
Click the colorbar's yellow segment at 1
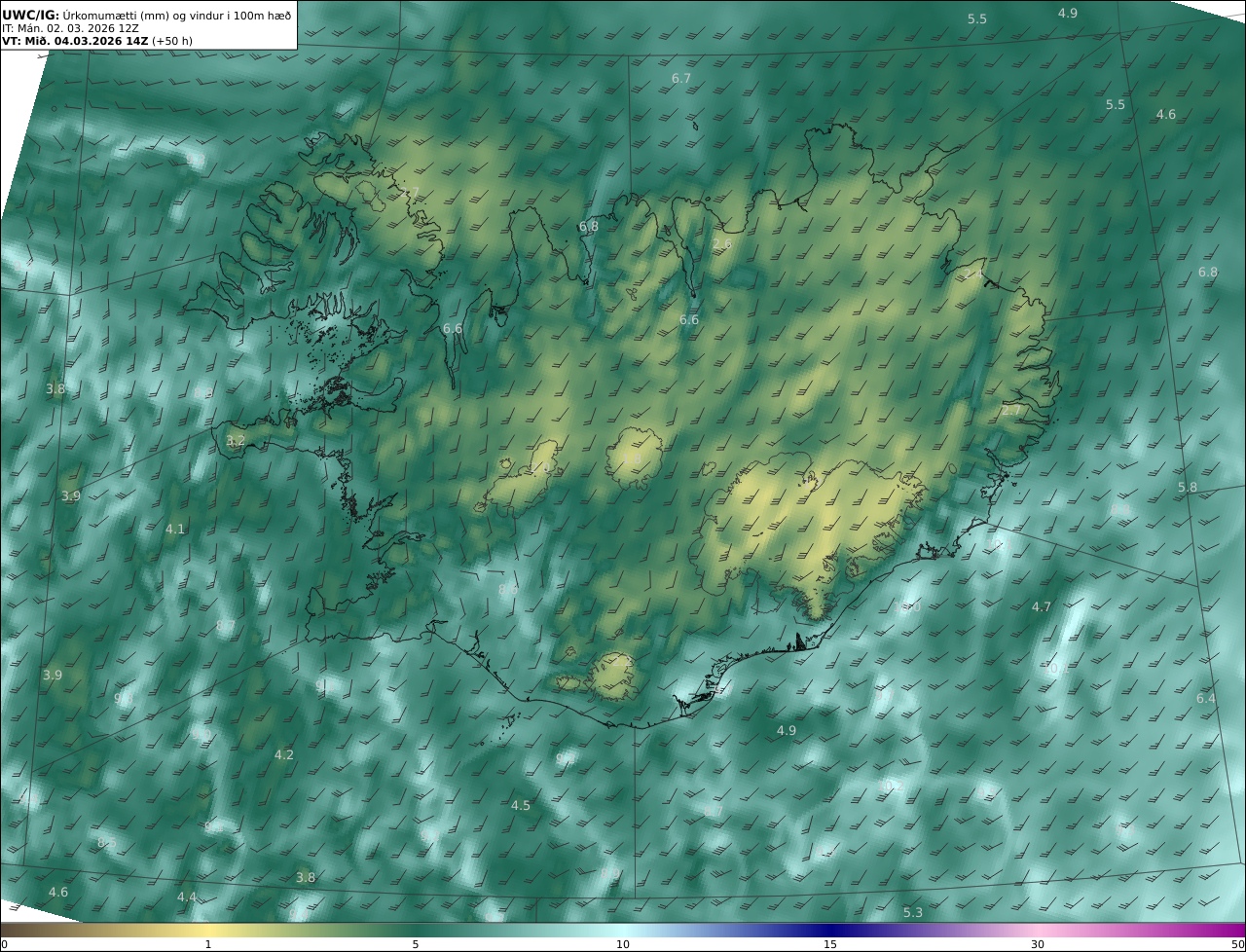[x=208, y=931]
